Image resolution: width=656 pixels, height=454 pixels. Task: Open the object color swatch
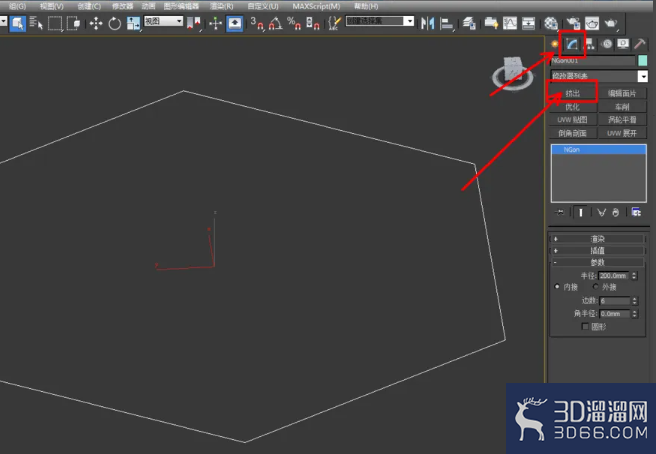click(x=643, y=61)
